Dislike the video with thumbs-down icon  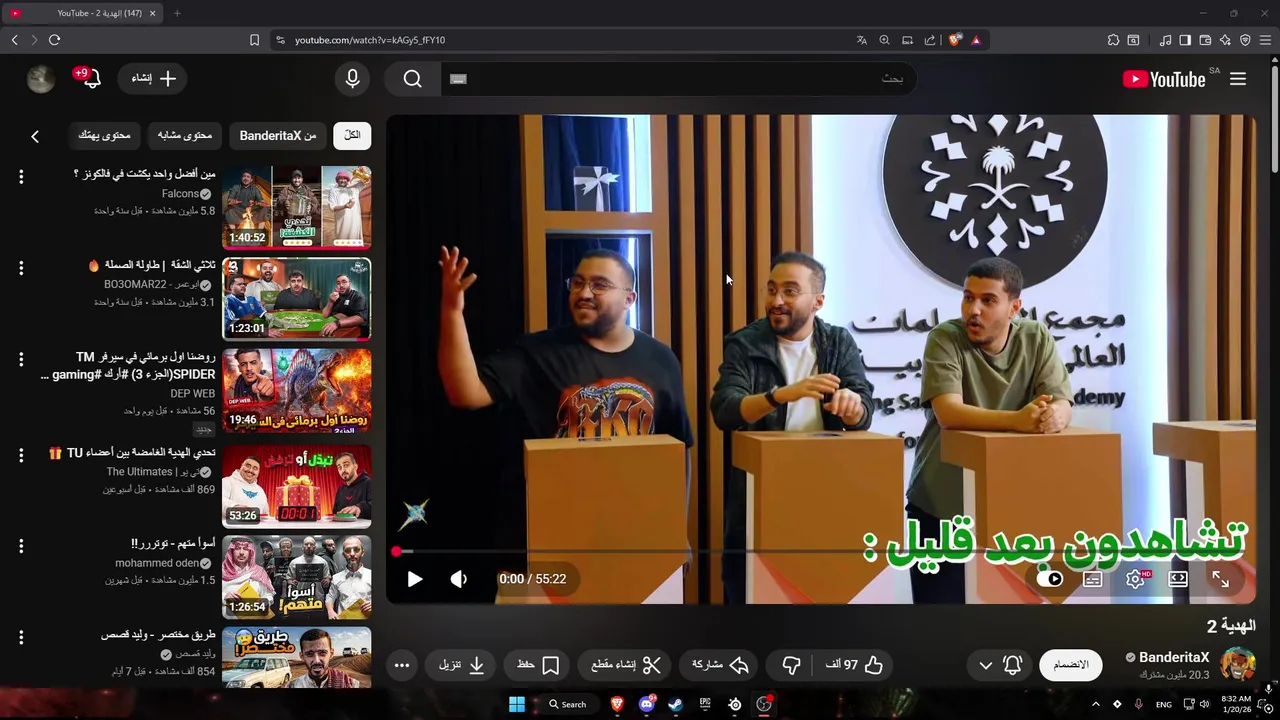[791, 665]
